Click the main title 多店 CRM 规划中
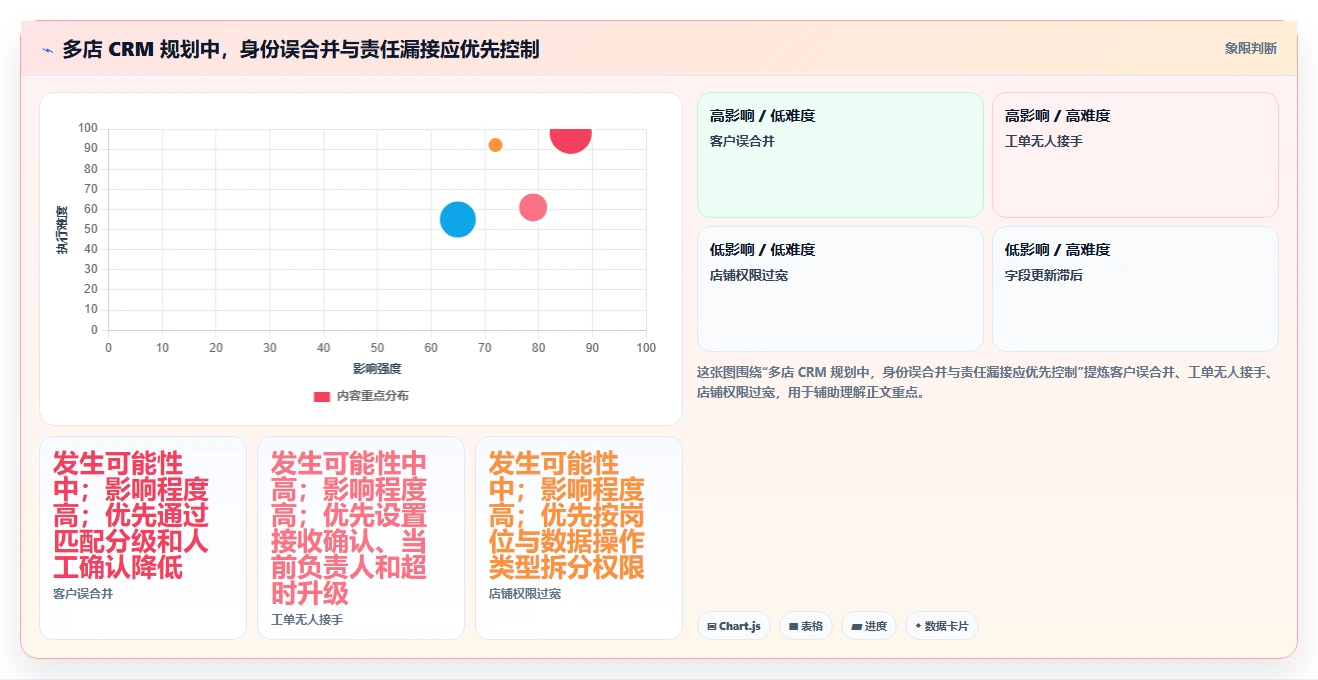1318x680 pixels. 301,49
